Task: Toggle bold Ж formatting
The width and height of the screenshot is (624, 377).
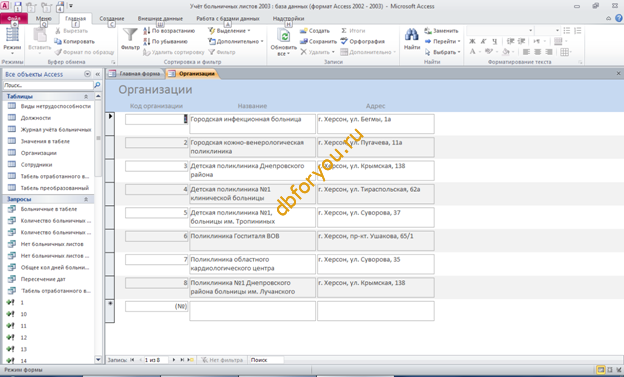Action: 472,41
